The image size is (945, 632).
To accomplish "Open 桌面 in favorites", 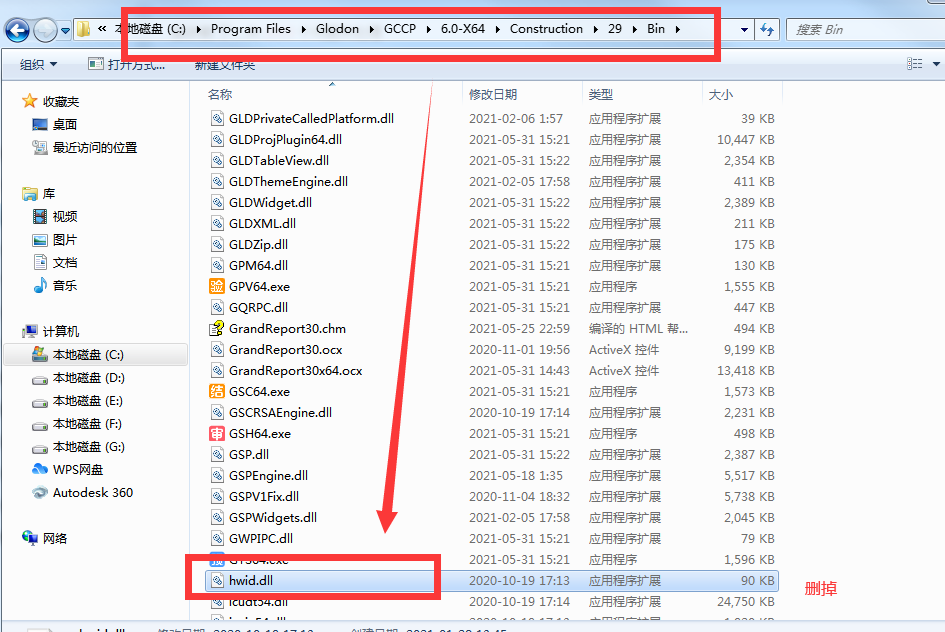I will (55, 124).
